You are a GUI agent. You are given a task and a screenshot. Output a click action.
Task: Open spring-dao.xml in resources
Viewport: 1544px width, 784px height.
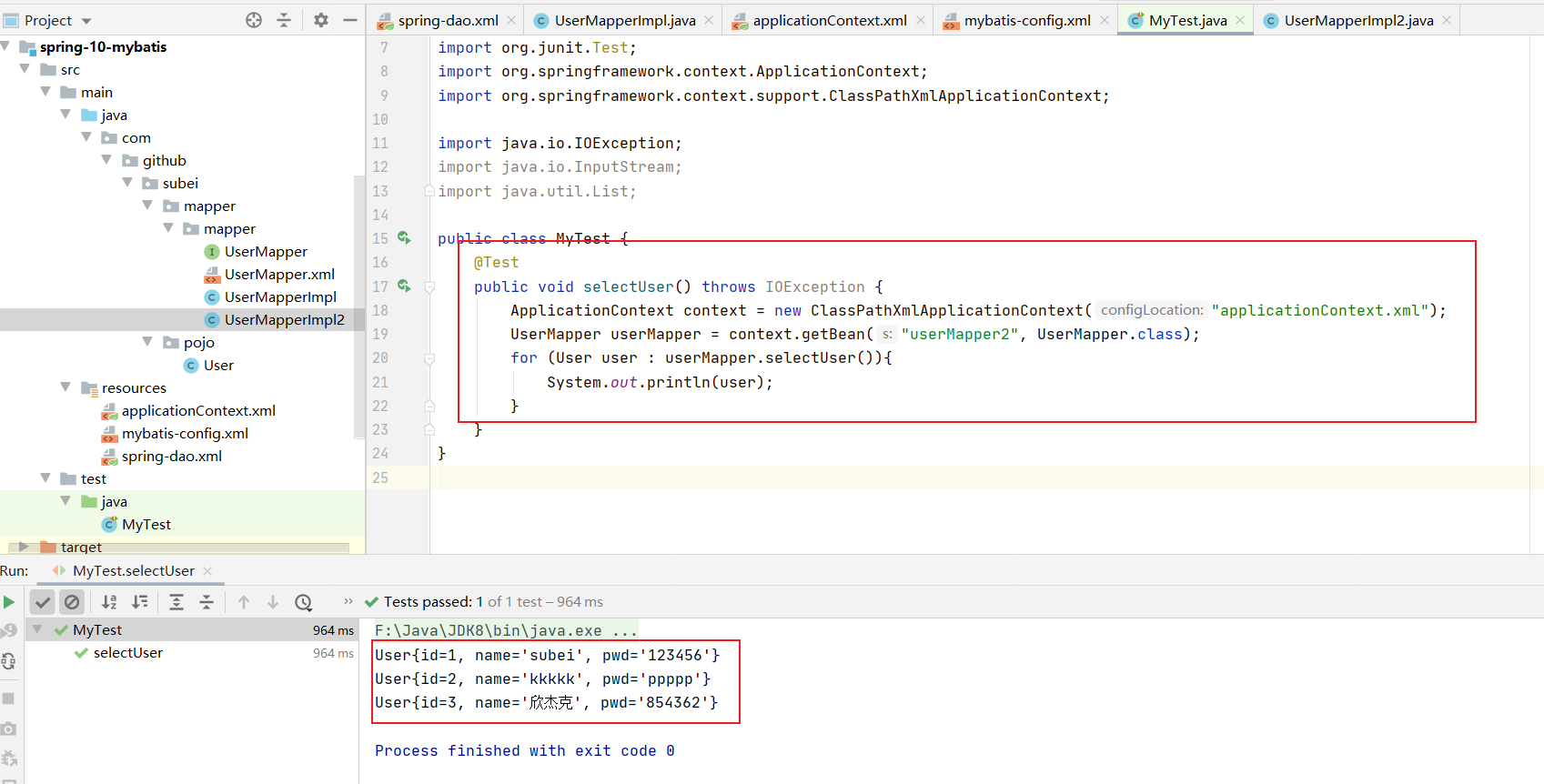click(x=162, y=456)
